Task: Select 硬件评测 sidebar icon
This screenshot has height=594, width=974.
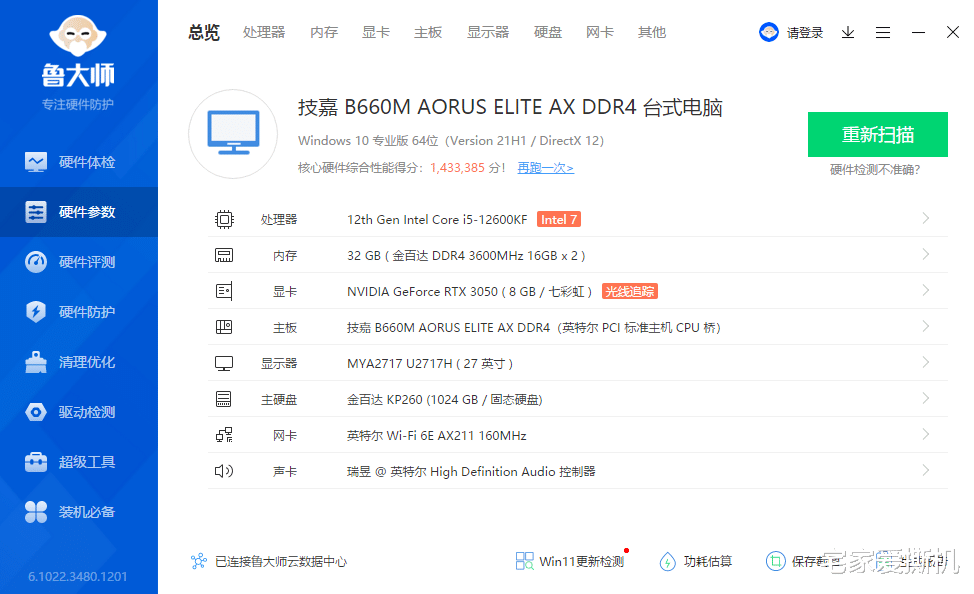Action: pyautogui.click(x=78, y=261)
